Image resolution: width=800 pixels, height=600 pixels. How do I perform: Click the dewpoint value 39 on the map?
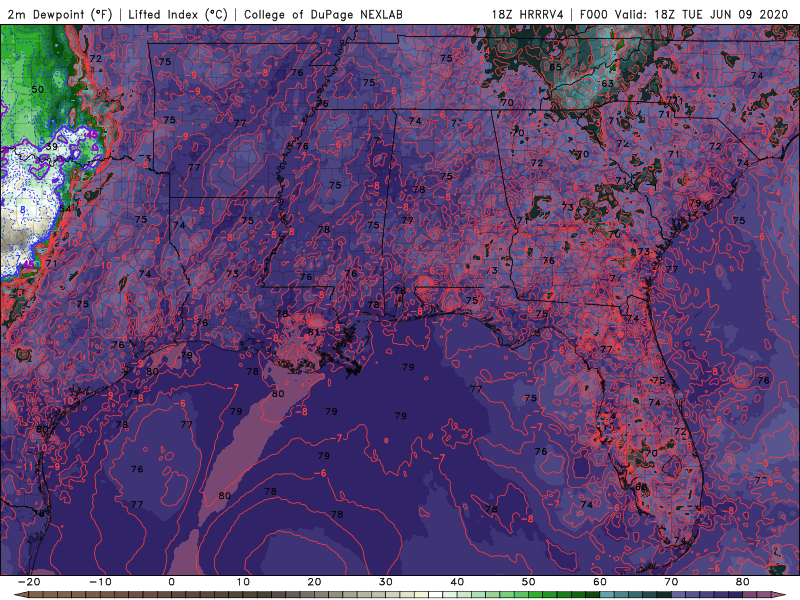coord(52,147)
